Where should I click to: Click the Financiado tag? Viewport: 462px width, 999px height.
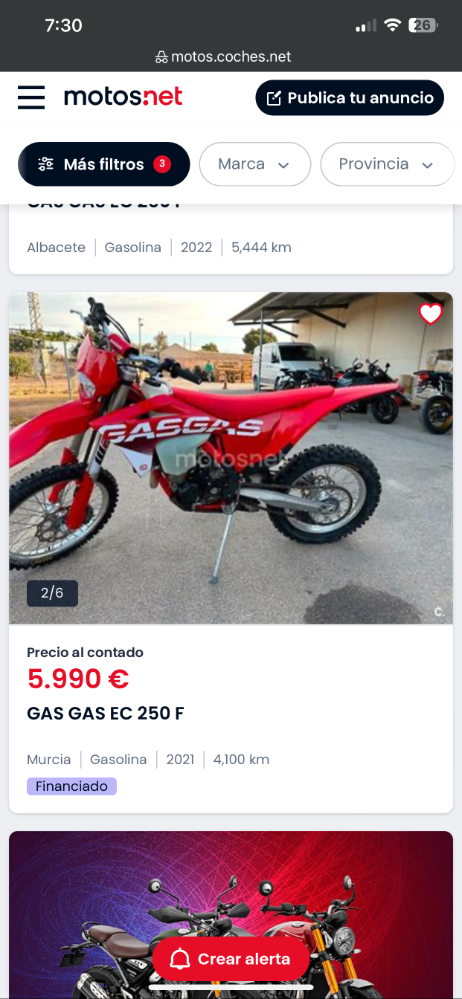72,786
